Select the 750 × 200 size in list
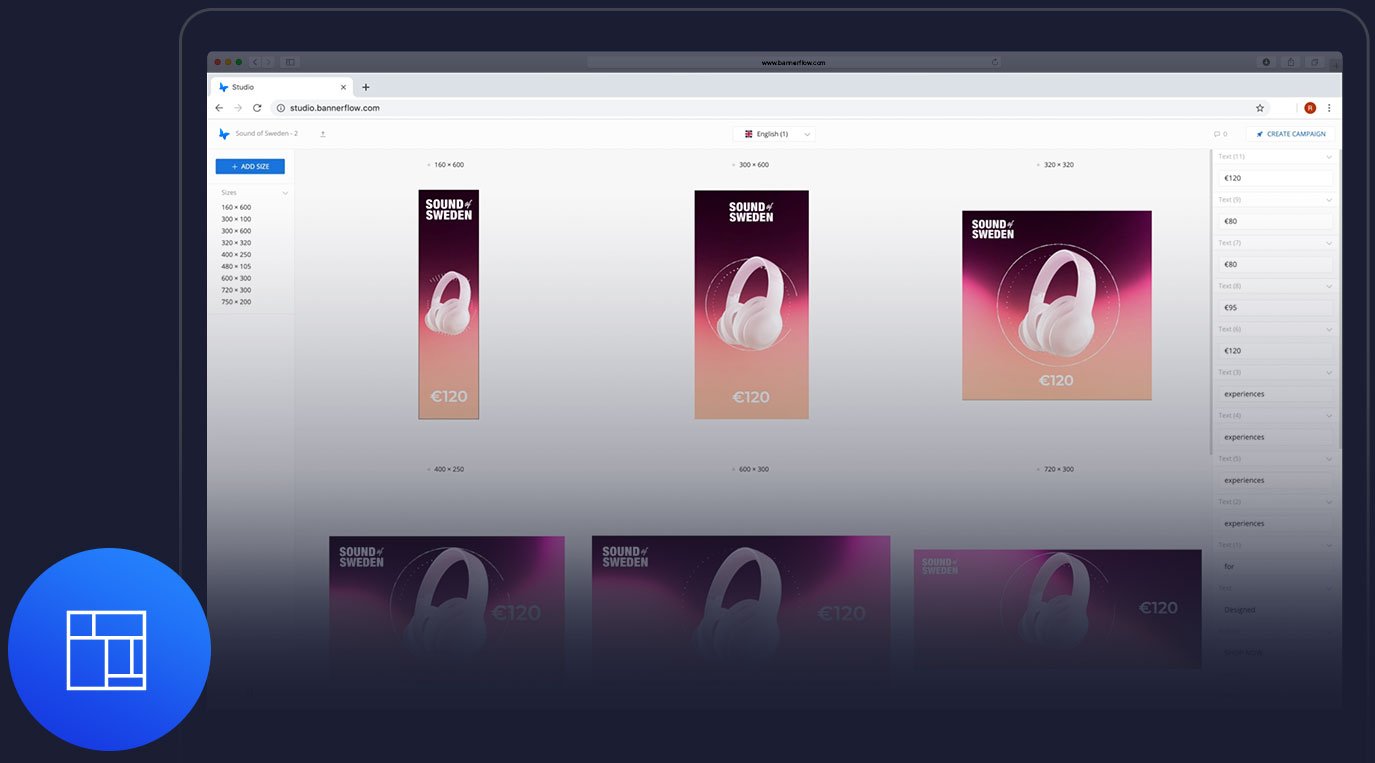 click(x=236, y=302)
